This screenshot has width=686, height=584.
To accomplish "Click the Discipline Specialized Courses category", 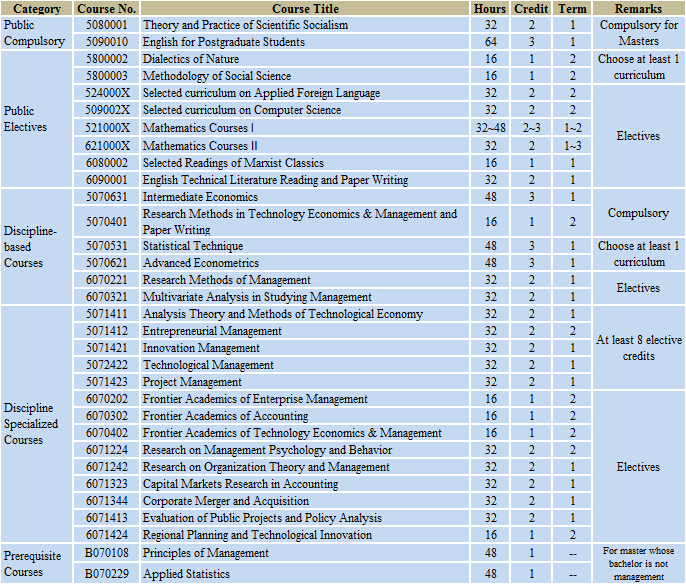I will click(x=32, y=424).
